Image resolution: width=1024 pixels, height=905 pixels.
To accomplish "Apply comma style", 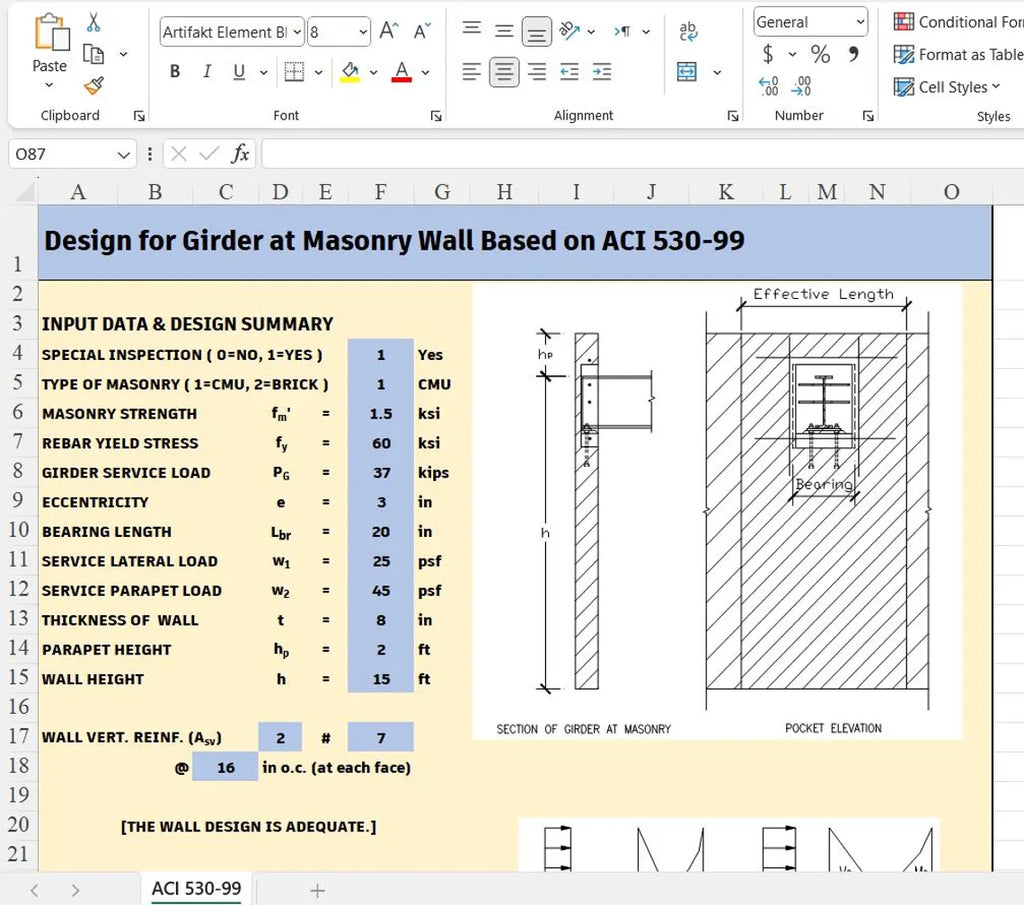I will click(x=853, y=54).
